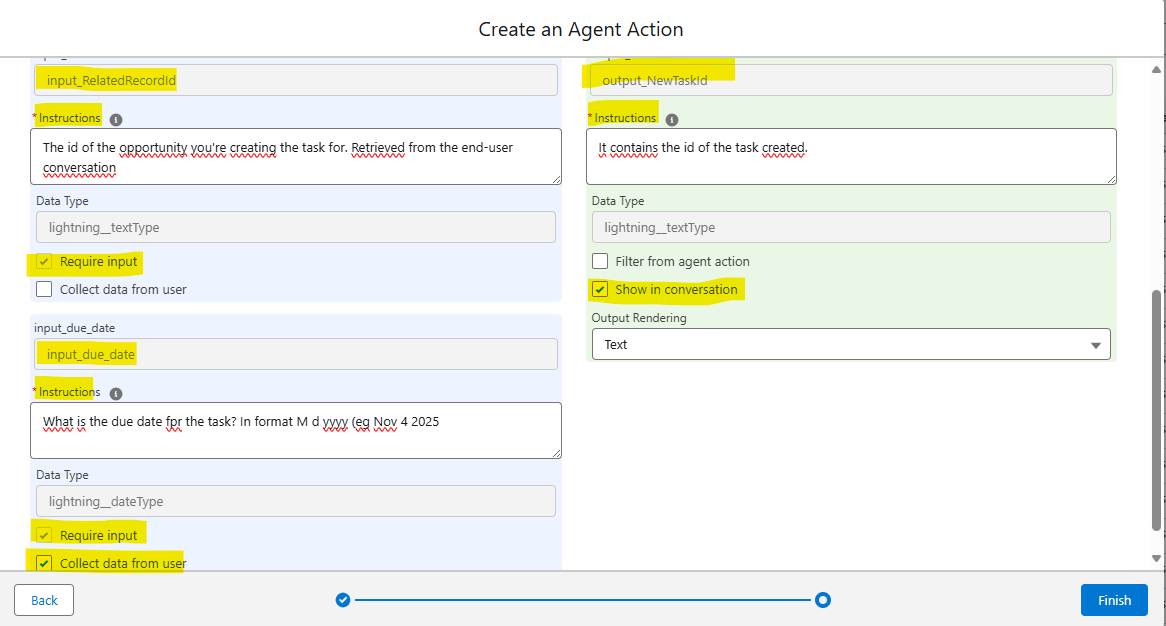Click the Finish button

coord(1114,600)
